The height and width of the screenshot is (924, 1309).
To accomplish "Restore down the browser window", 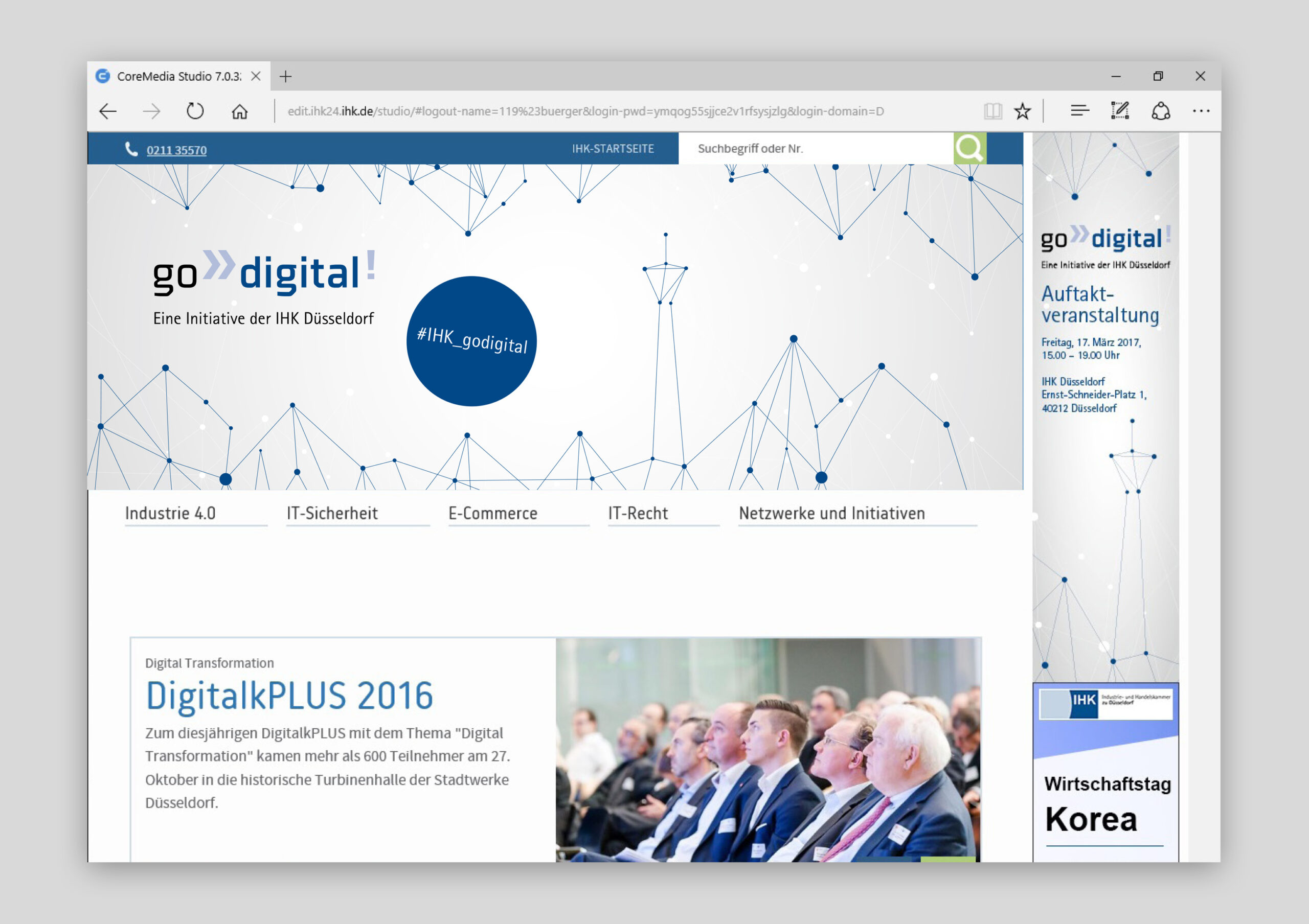I will click(x=1158, y=76).
